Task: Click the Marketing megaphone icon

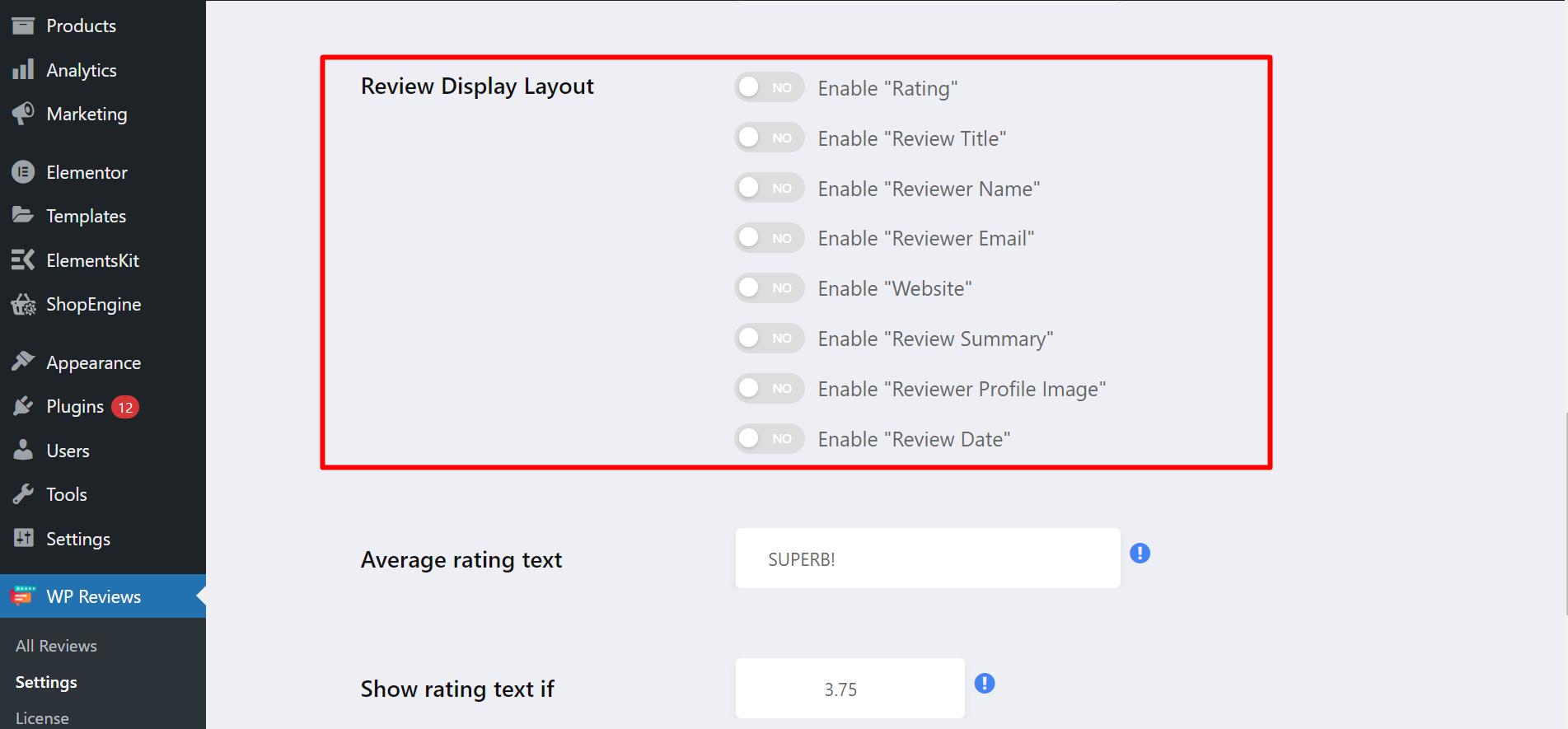Action: point(23,114)
